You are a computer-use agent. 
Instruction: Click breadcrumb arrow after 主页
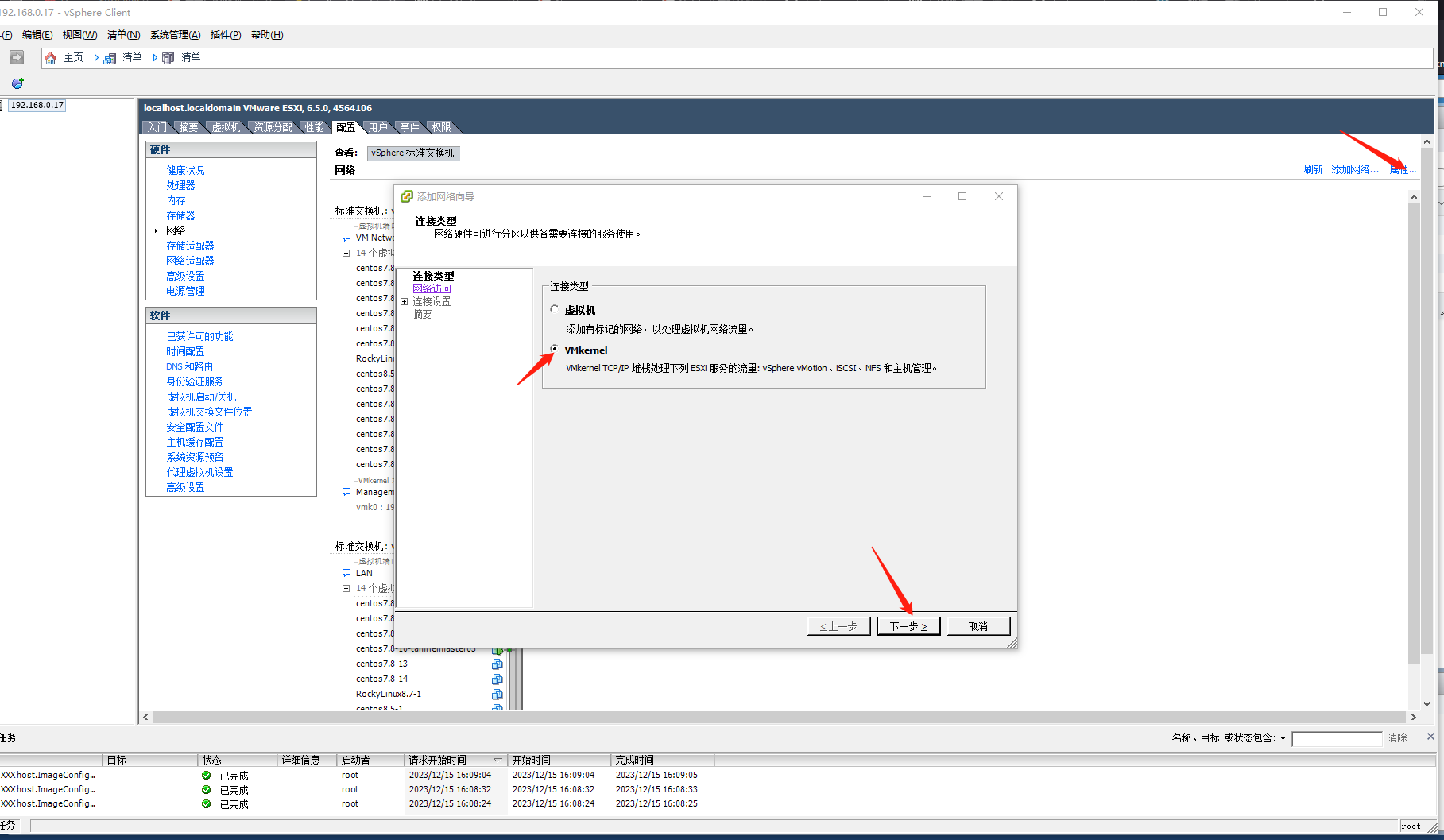96,58
